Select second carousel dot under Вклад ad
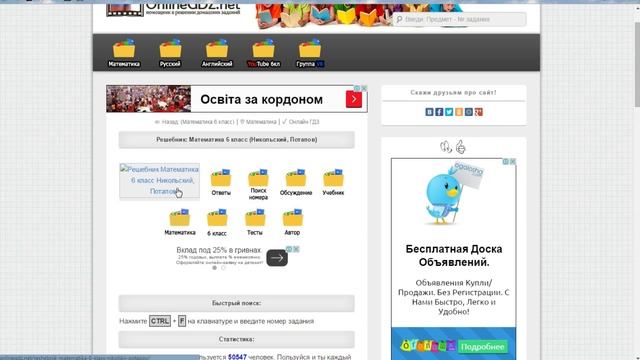640x360 pixels. (x=223, y=268)
